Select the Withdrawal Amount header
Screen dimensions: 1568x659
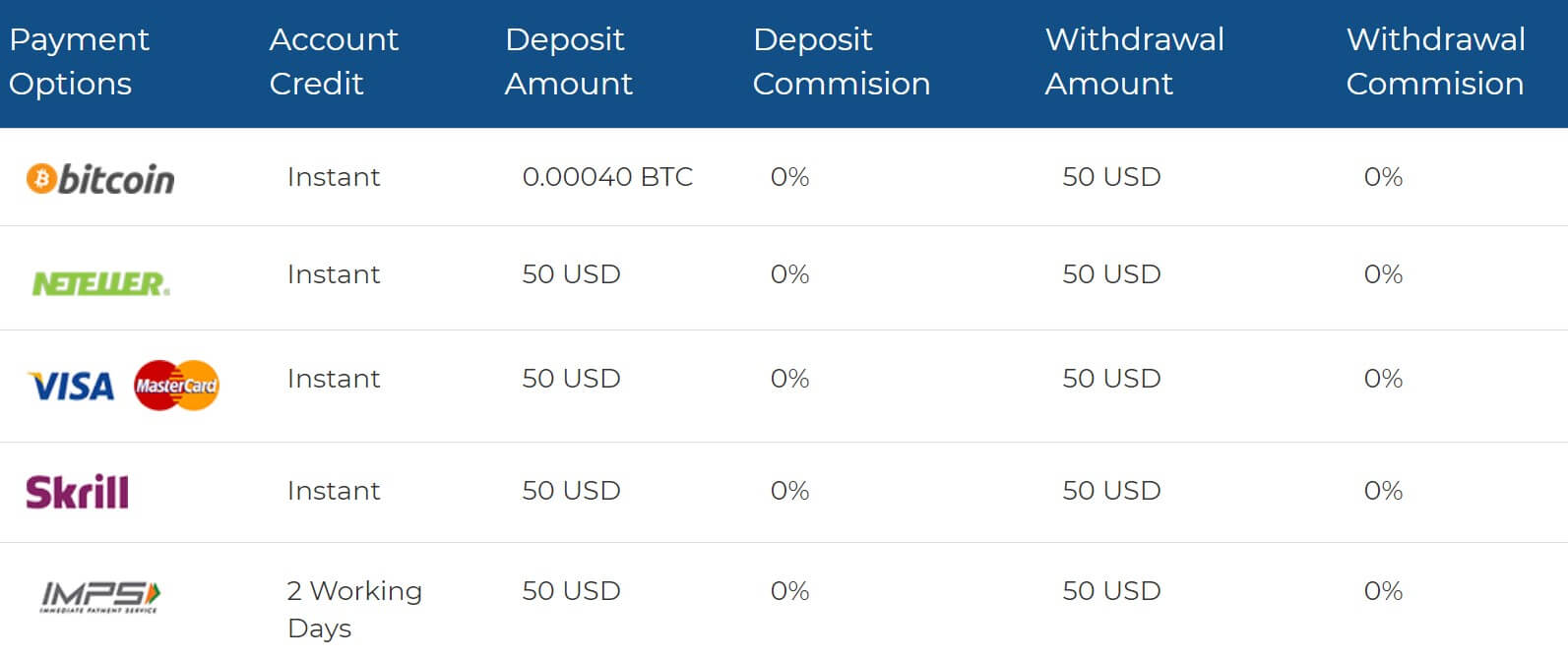point(1135,61)
